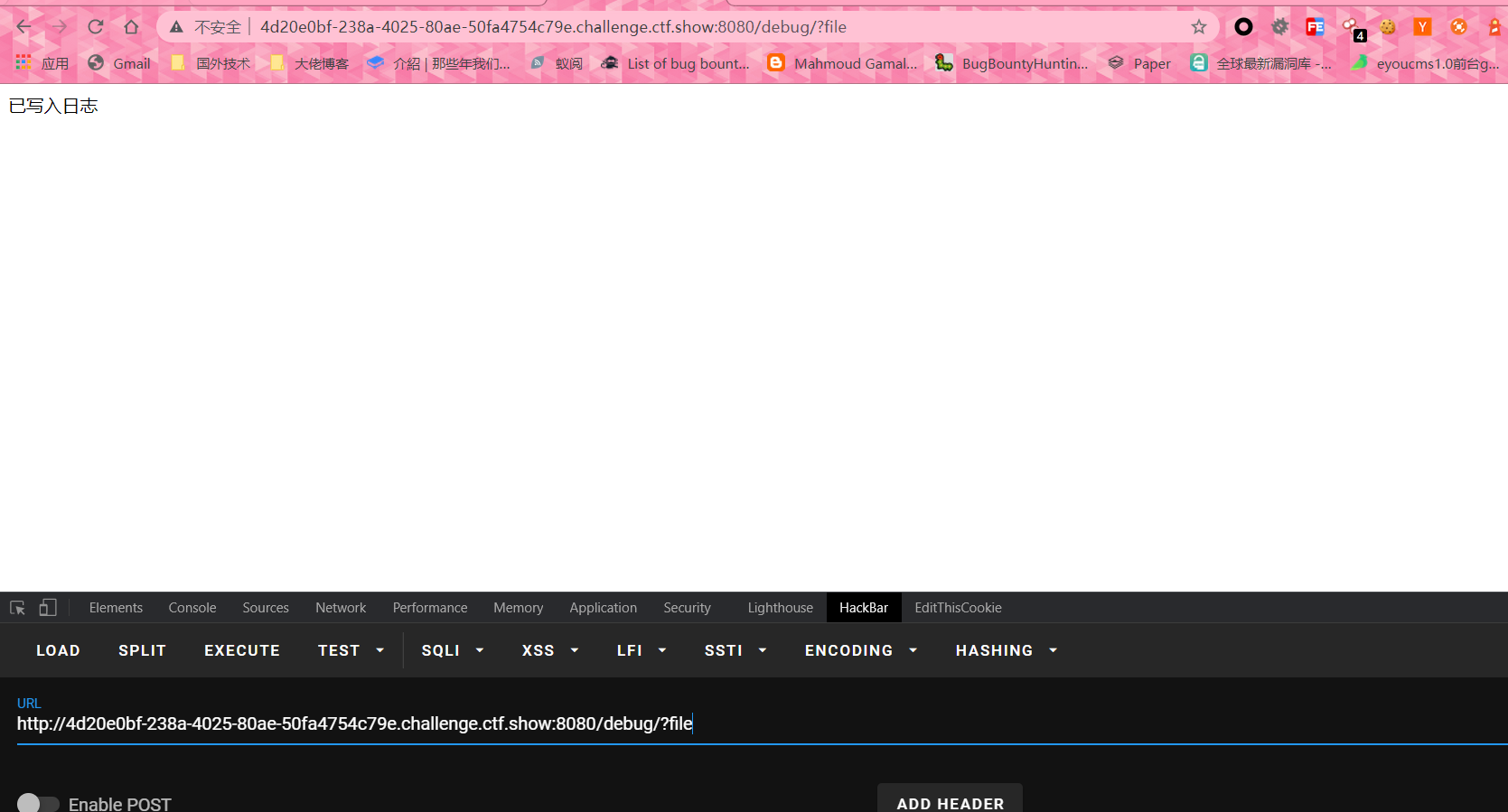1508x812 pixels.
Task: Click the not-secure warning icon in address bar
Action: [177, 27]
